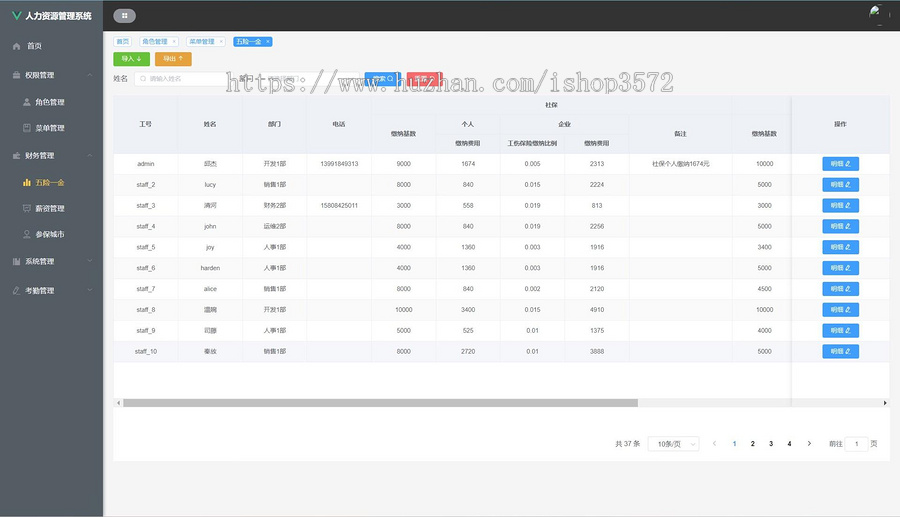Go to page 4 in pagination
This screenshot has width=900, height=517.
[x=789, y=444]
